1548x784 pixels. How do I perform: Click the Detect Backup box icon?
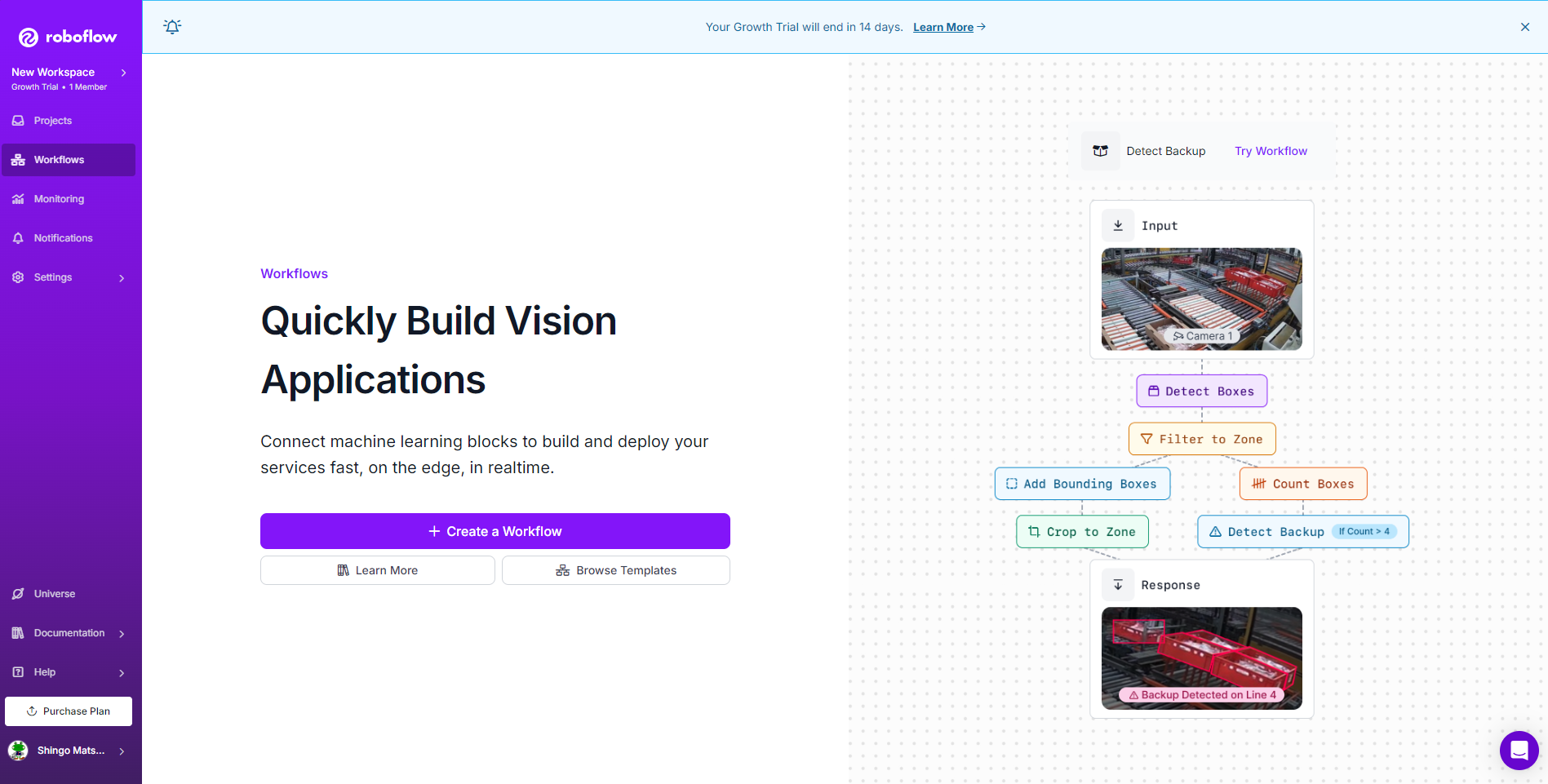click(x=1101, y=151)
